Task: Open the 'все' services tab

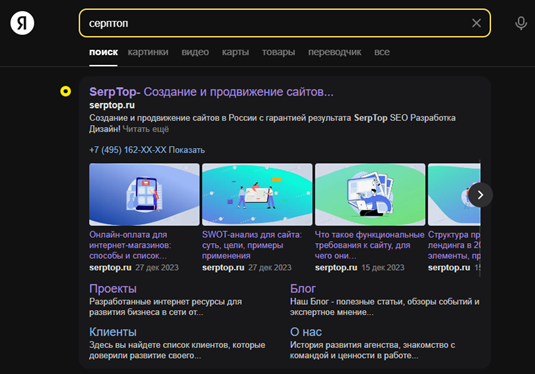Action: point(382,52)
